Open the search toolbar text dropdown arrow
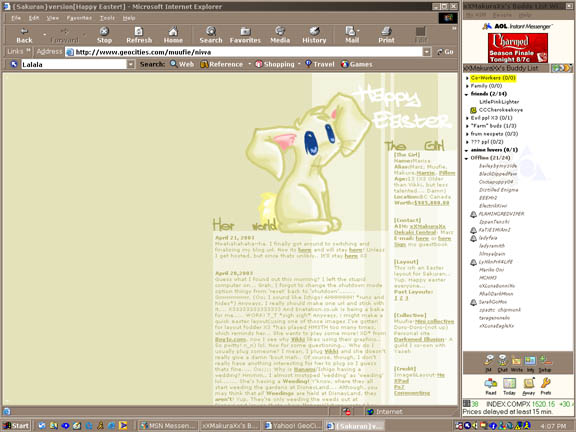 [x=131, y=64]
